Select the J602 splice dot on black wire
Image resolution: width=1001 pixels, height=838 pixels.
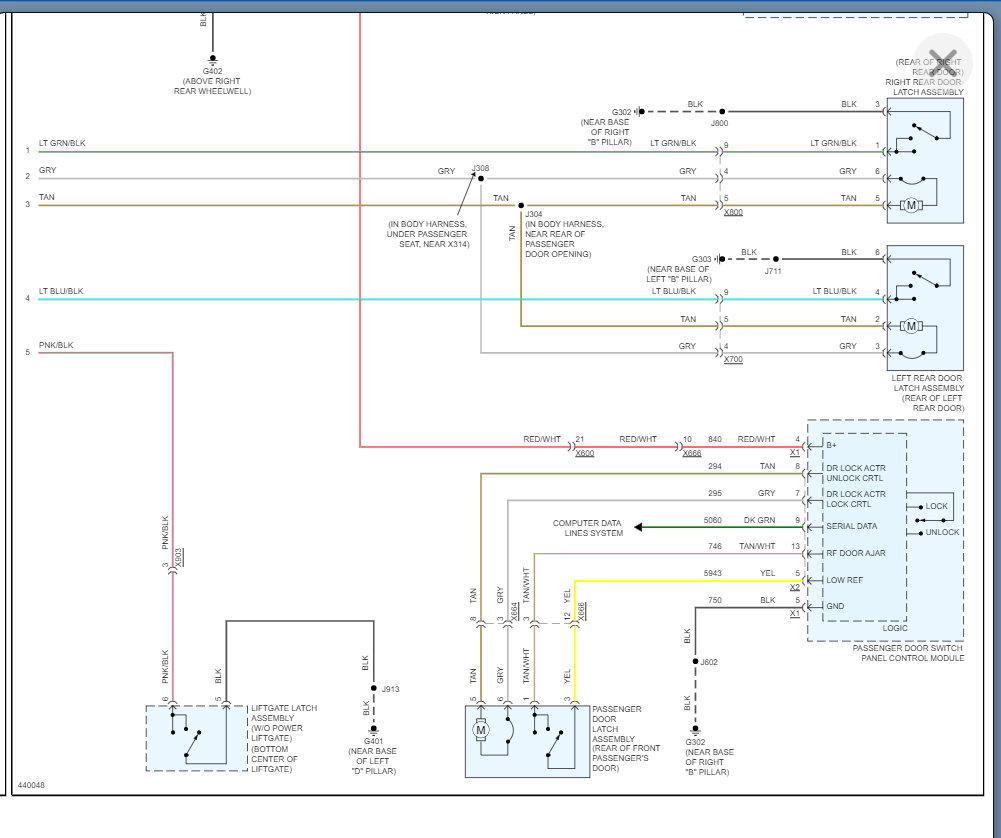coord(695,661)
